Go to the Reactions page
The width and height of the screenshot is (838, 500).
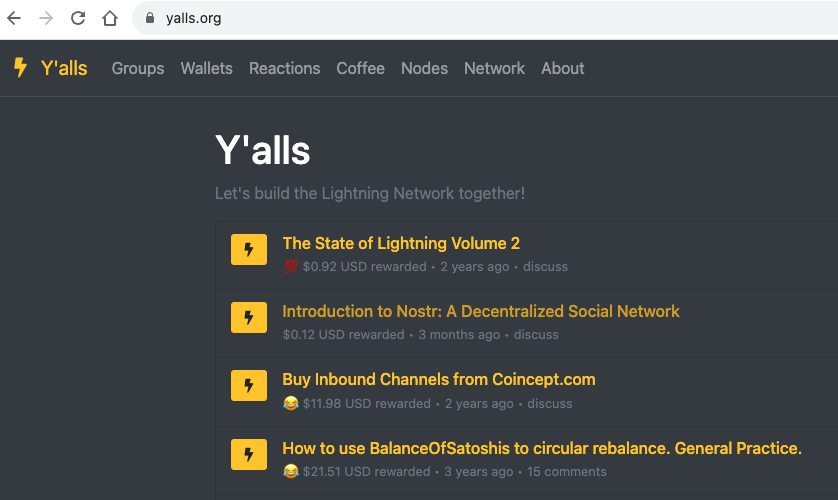[284, 68]
